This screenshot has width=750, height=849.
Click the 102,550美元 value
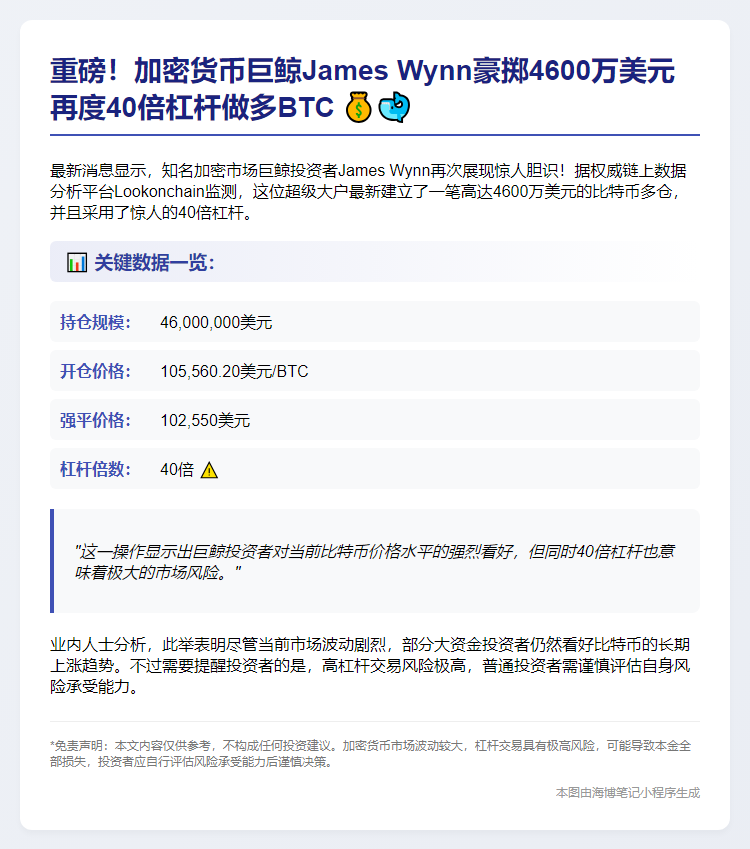(x=205, y=420)
